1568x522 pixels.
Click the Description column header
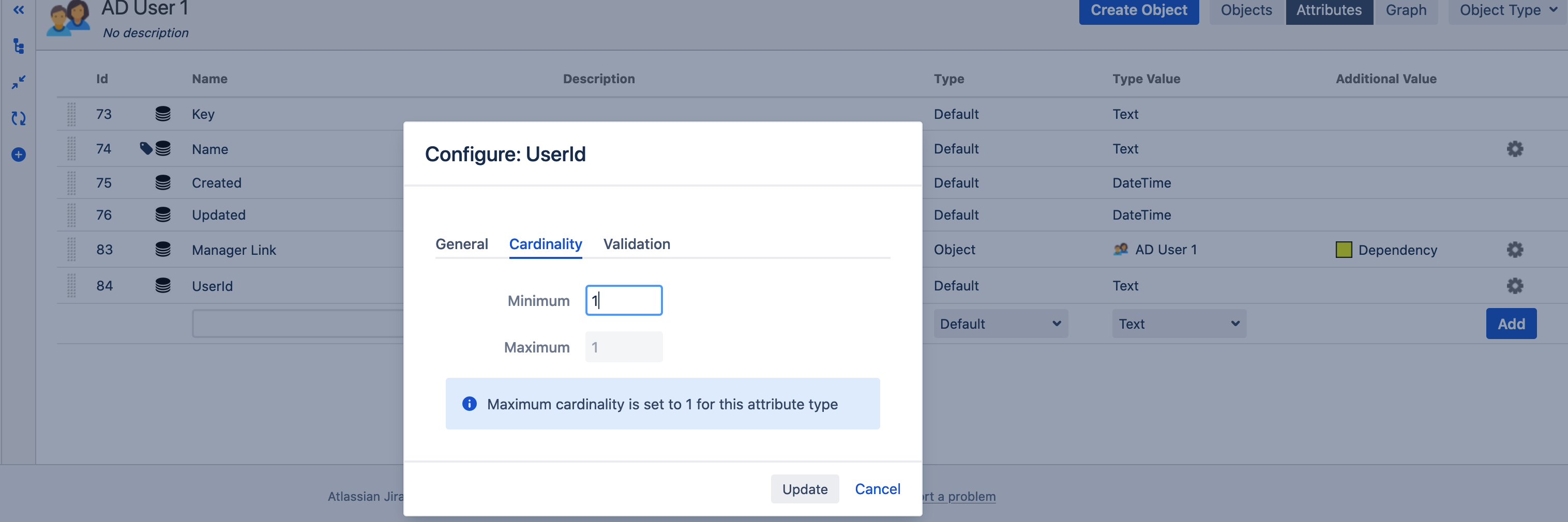[598, 79]
